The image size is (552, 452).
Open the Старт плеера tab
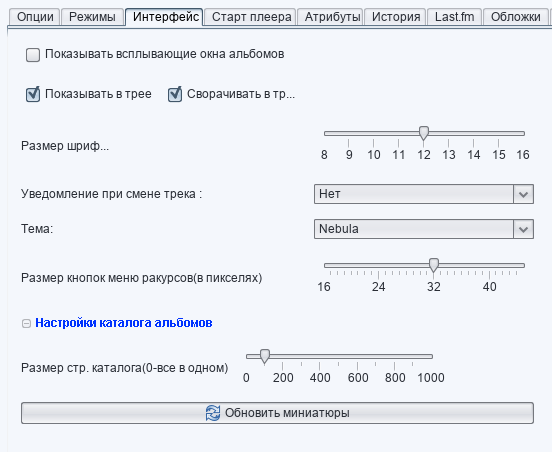click(251, 17)
